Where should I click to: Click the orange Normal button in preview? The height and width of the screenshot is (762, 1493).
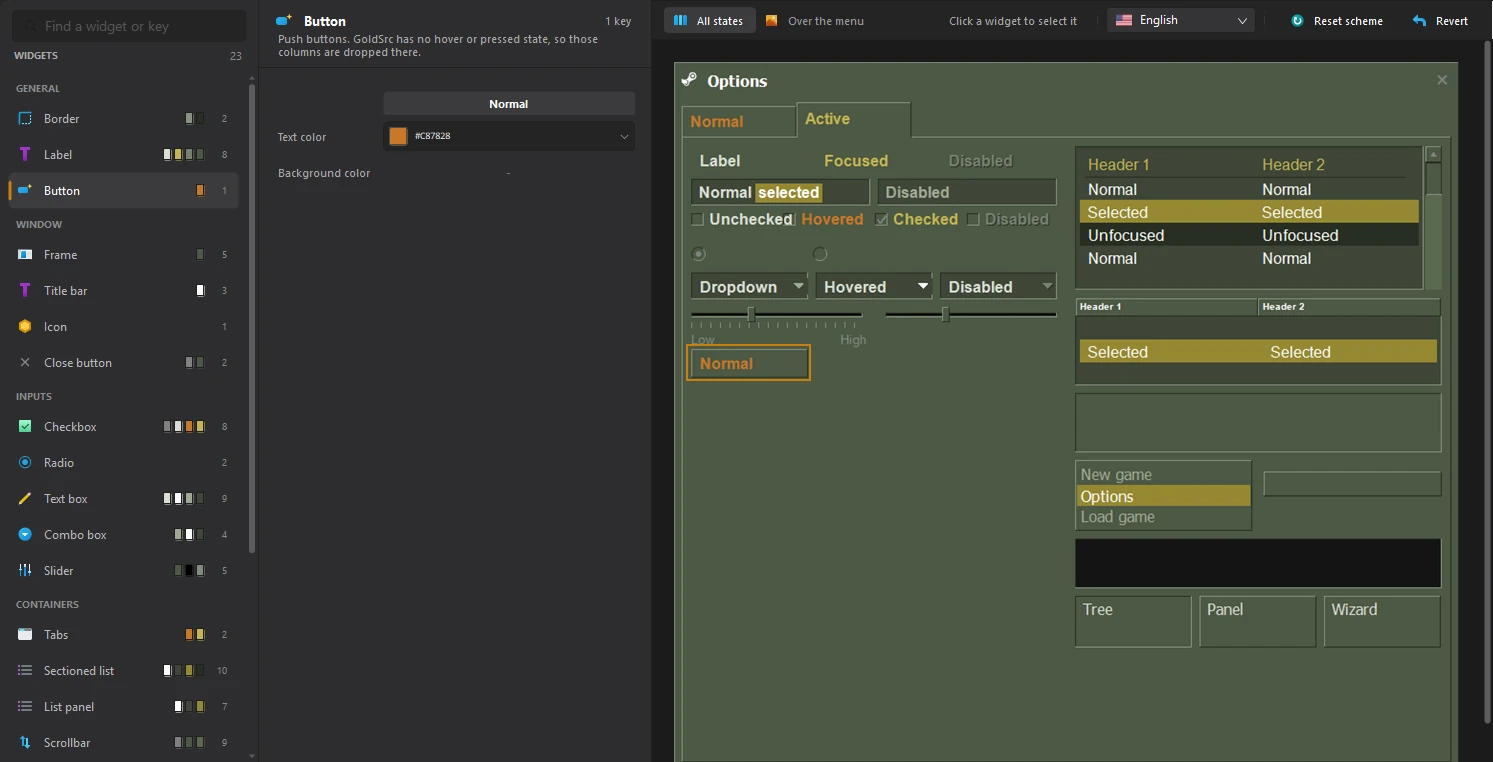tap(749, 364)
